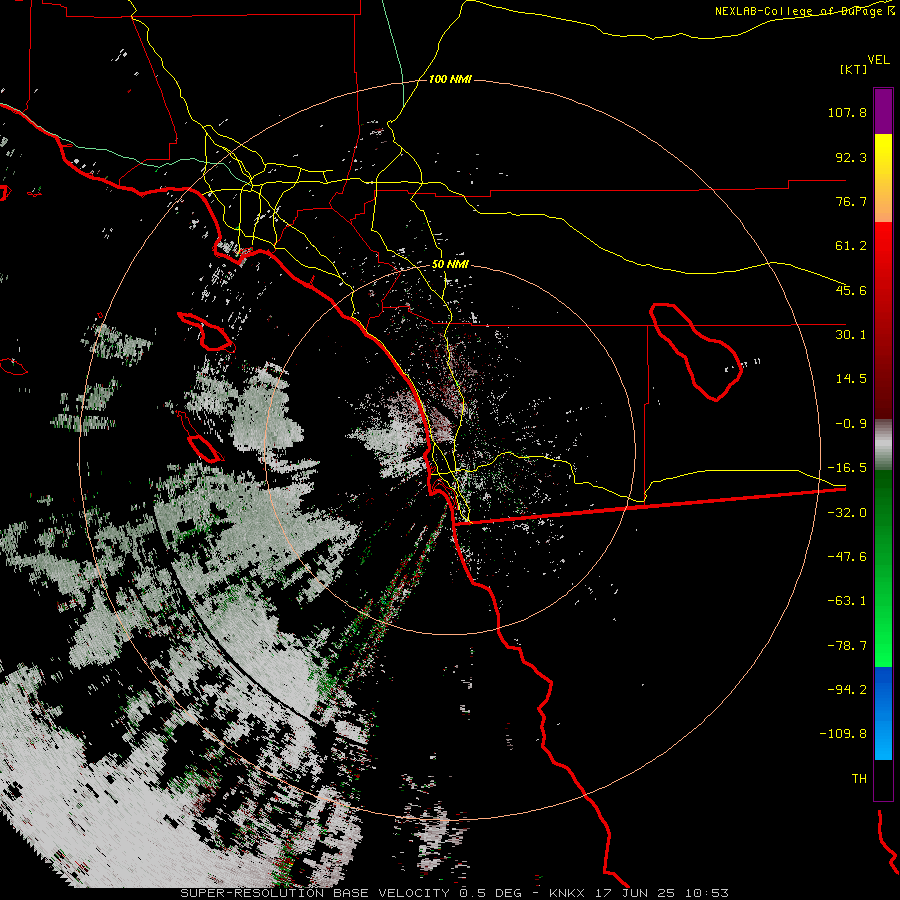This screenshot has height=900, width=900.
Task: Click the 61.2 legend value
Action: click(851, 246)
